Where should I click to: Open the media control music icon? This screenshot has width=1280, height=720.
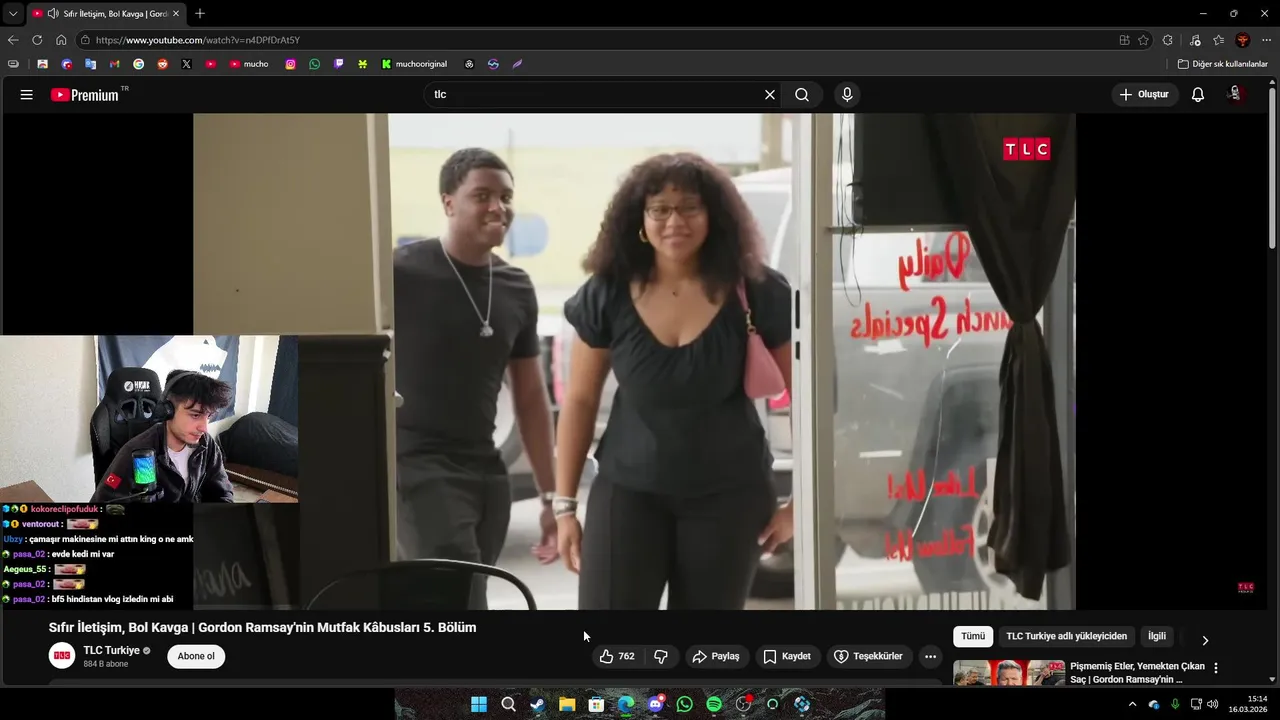tap(1195, 40)
